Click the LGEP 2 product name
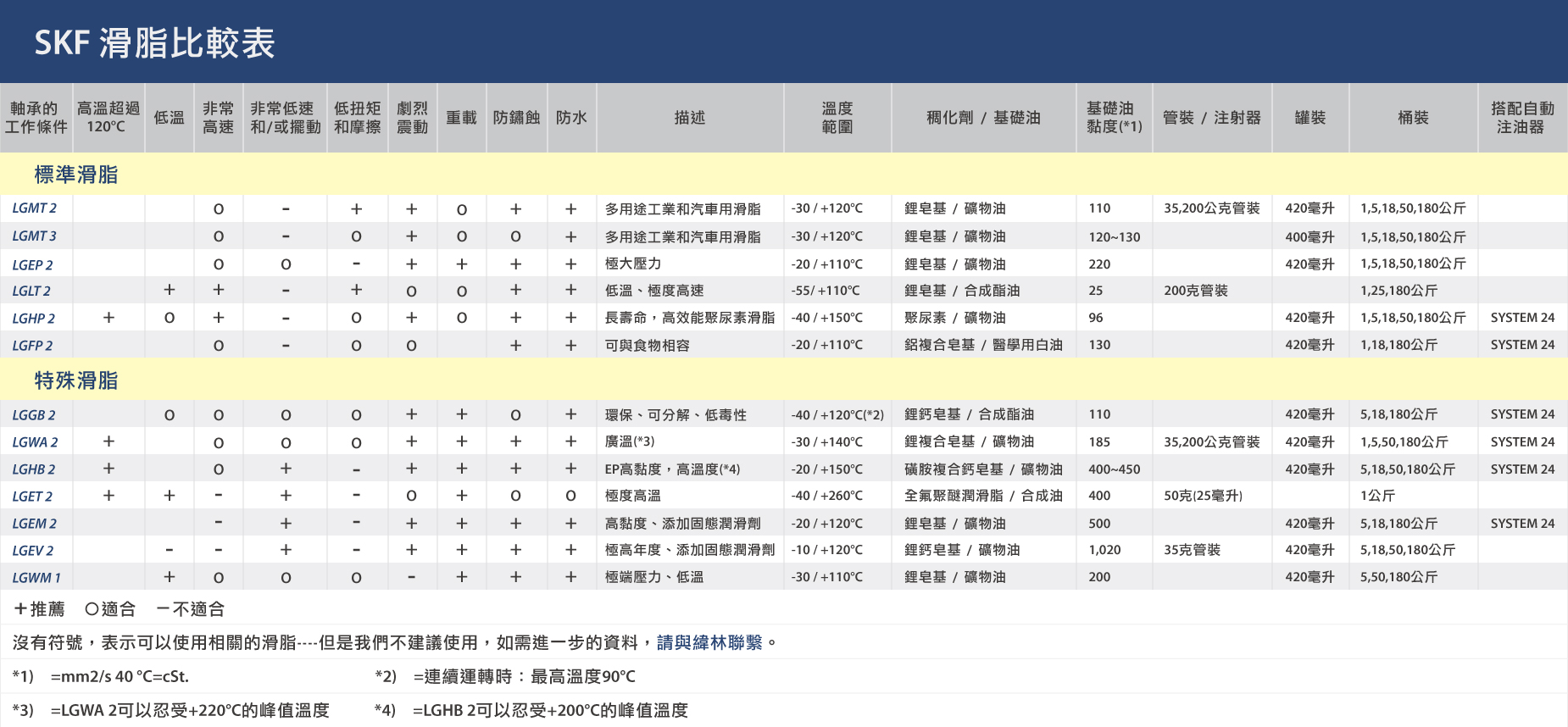1568x727 pixels. (x=33, y=264)
